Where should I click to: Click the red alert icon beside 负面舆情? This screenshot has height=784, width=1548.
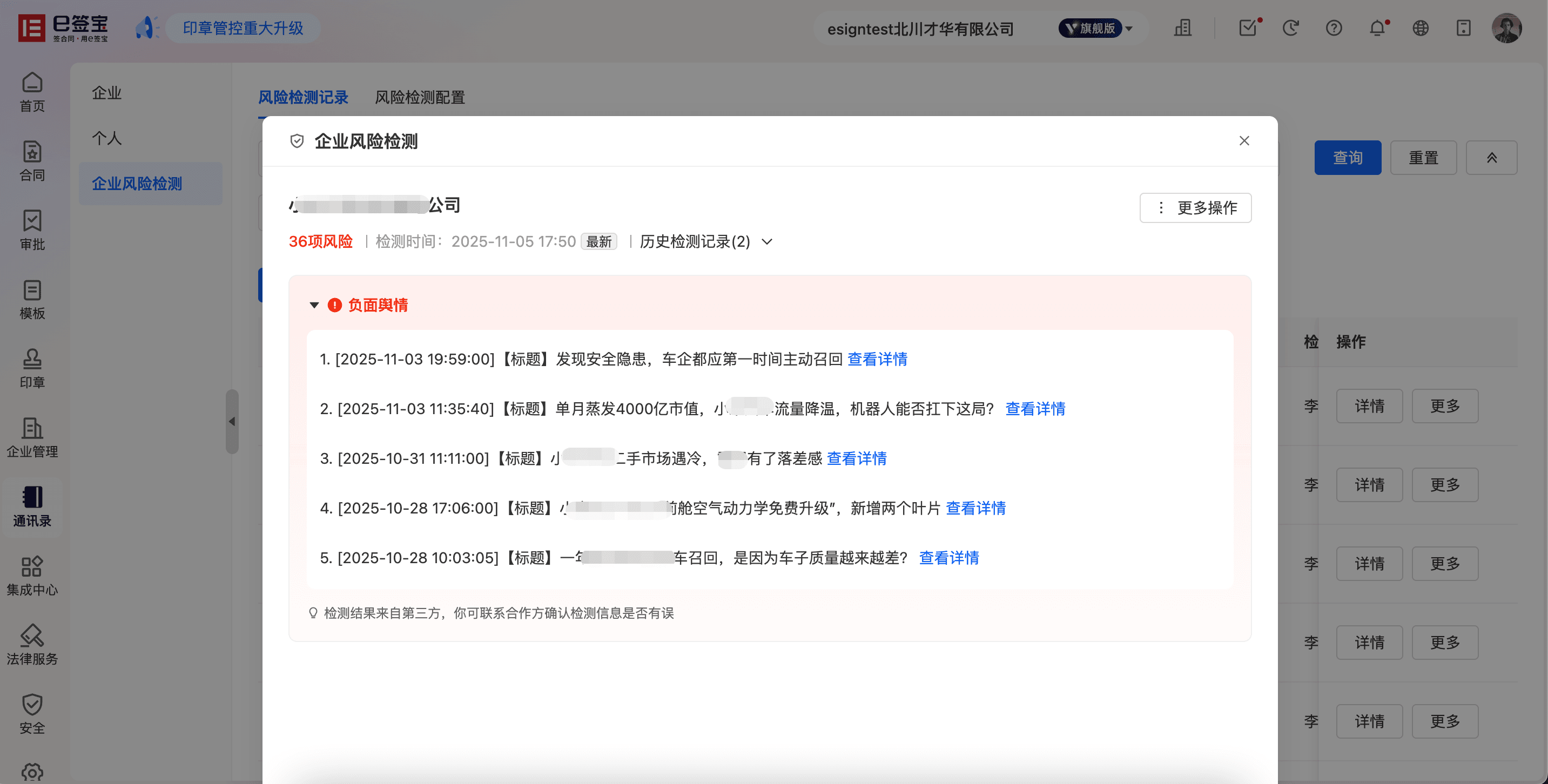pos(335,305)
